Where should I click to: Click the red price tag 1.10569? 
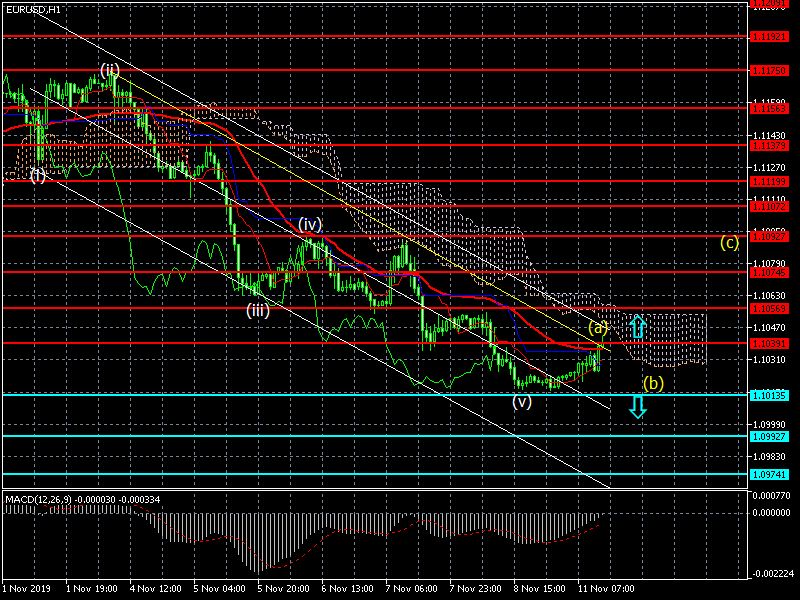point(769,309)
